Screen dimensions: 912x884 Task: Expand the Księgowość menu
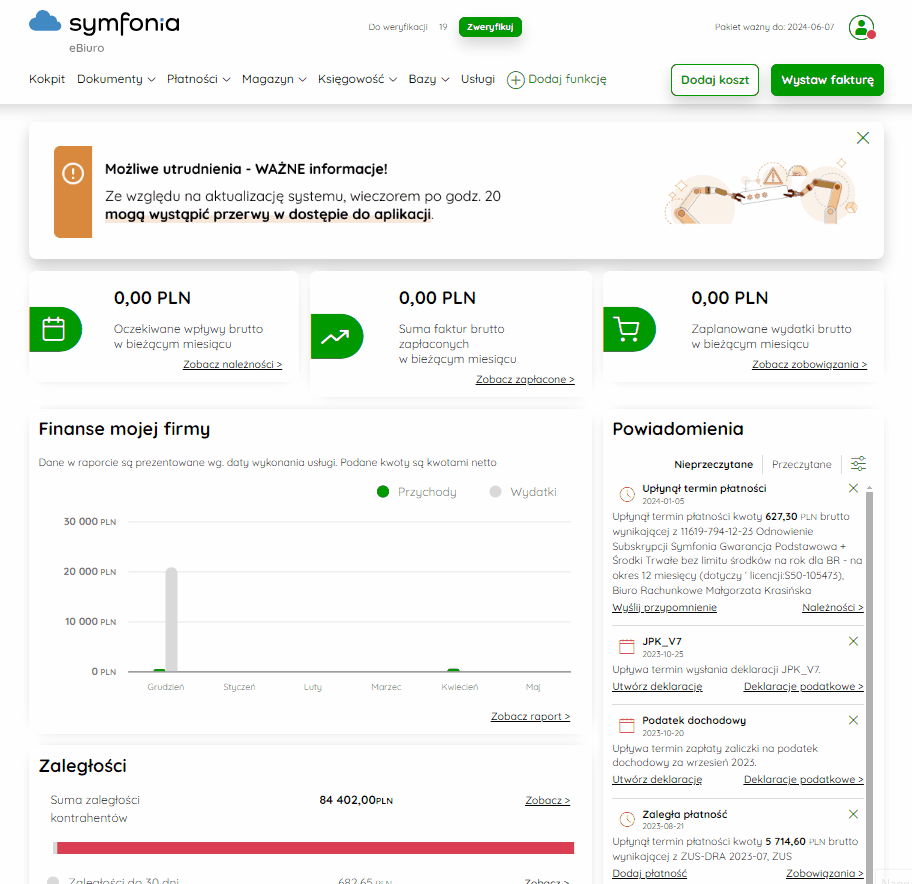pos(357,79)
